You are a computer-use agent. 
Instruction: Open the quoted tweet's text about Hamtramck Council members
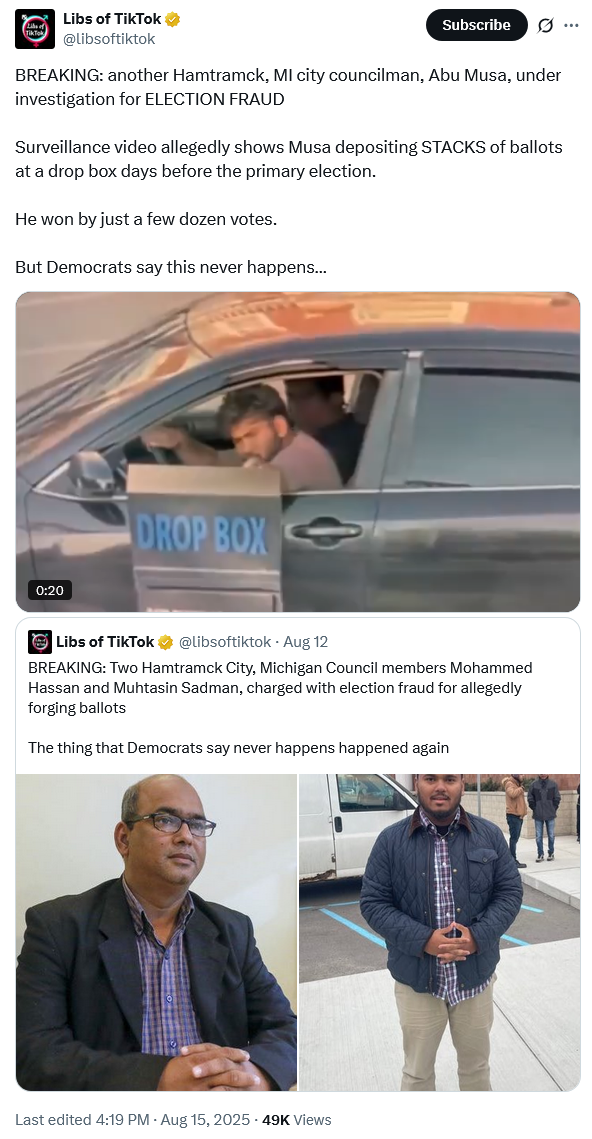(280, 708)
